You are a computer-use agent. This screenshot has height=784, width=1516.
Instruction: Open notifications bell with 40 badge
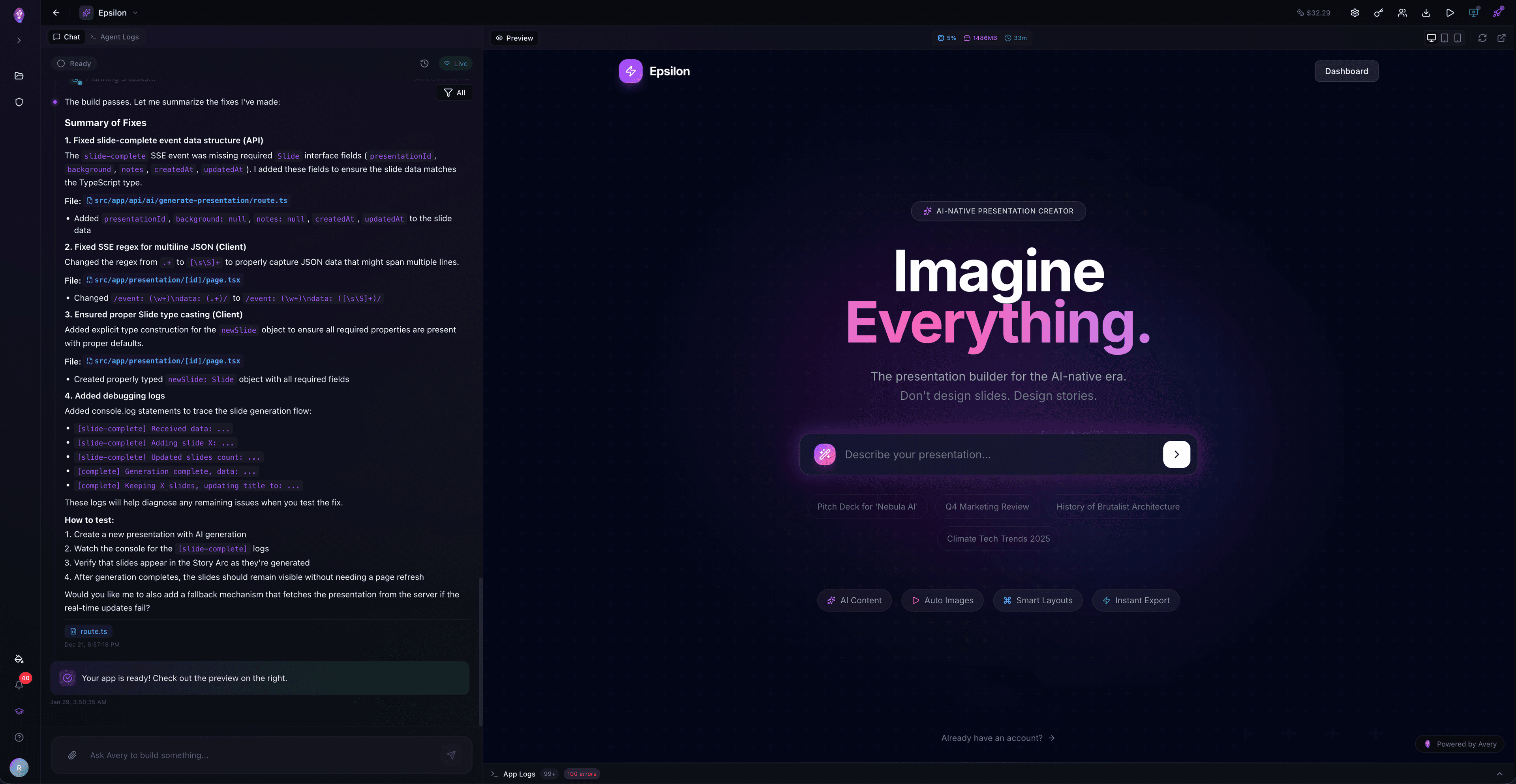coord(19,685)
